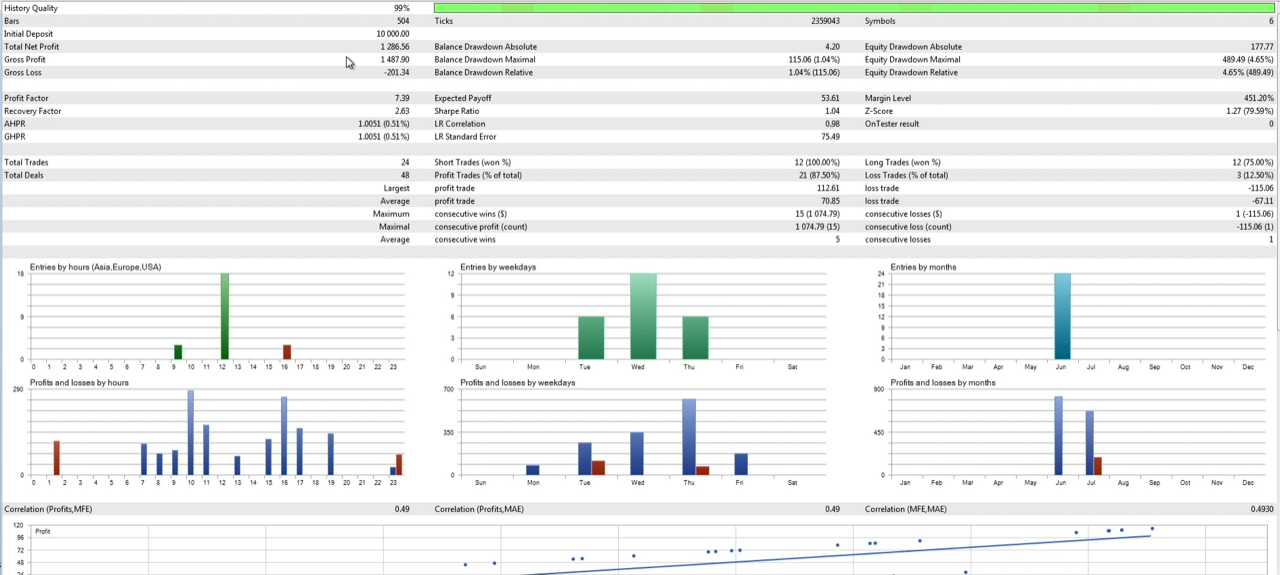Select the Profit Factor value 7.39

(402, 99)
